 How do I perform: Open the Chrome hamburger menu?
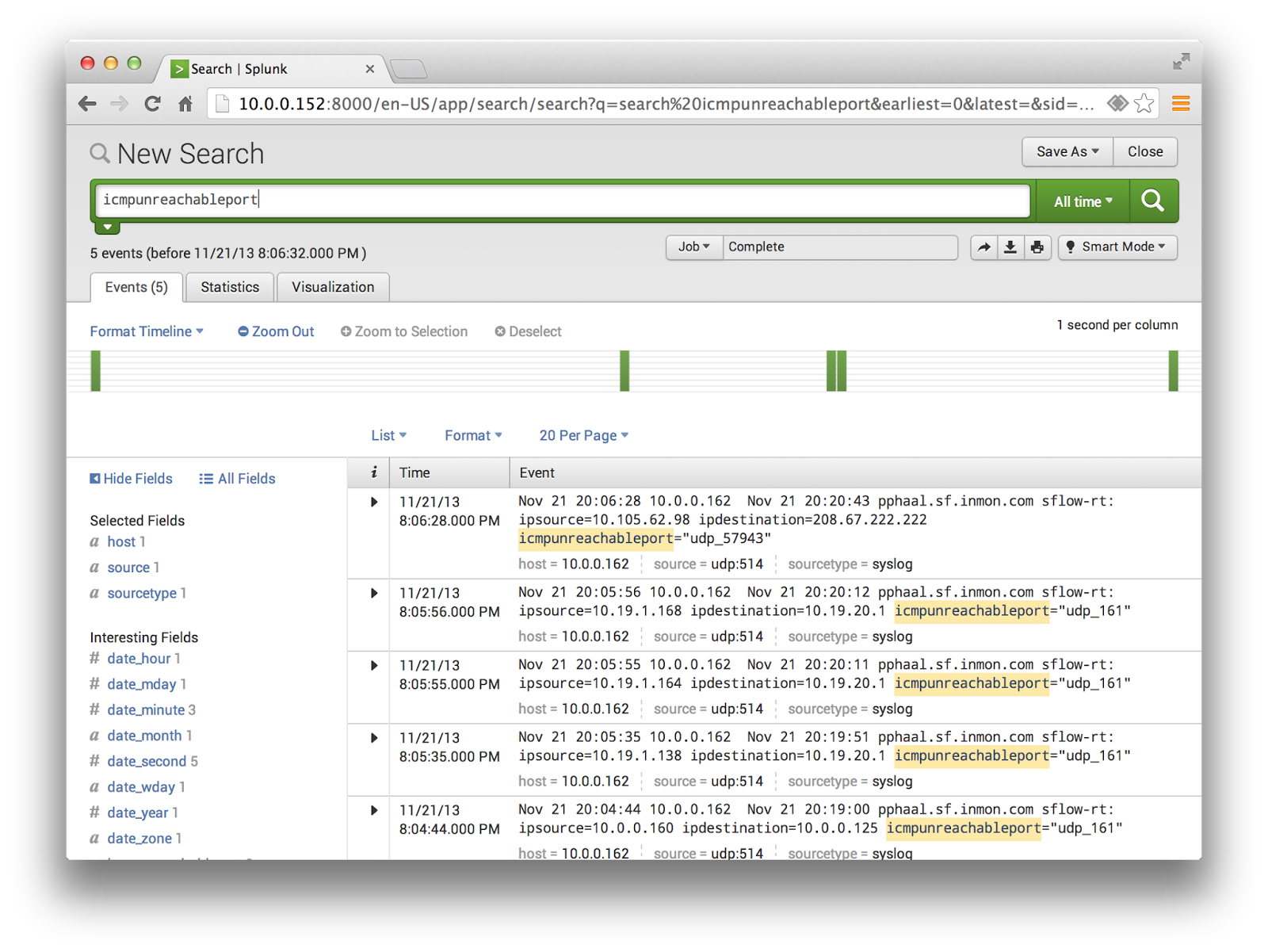click(x=1180, y=104)
